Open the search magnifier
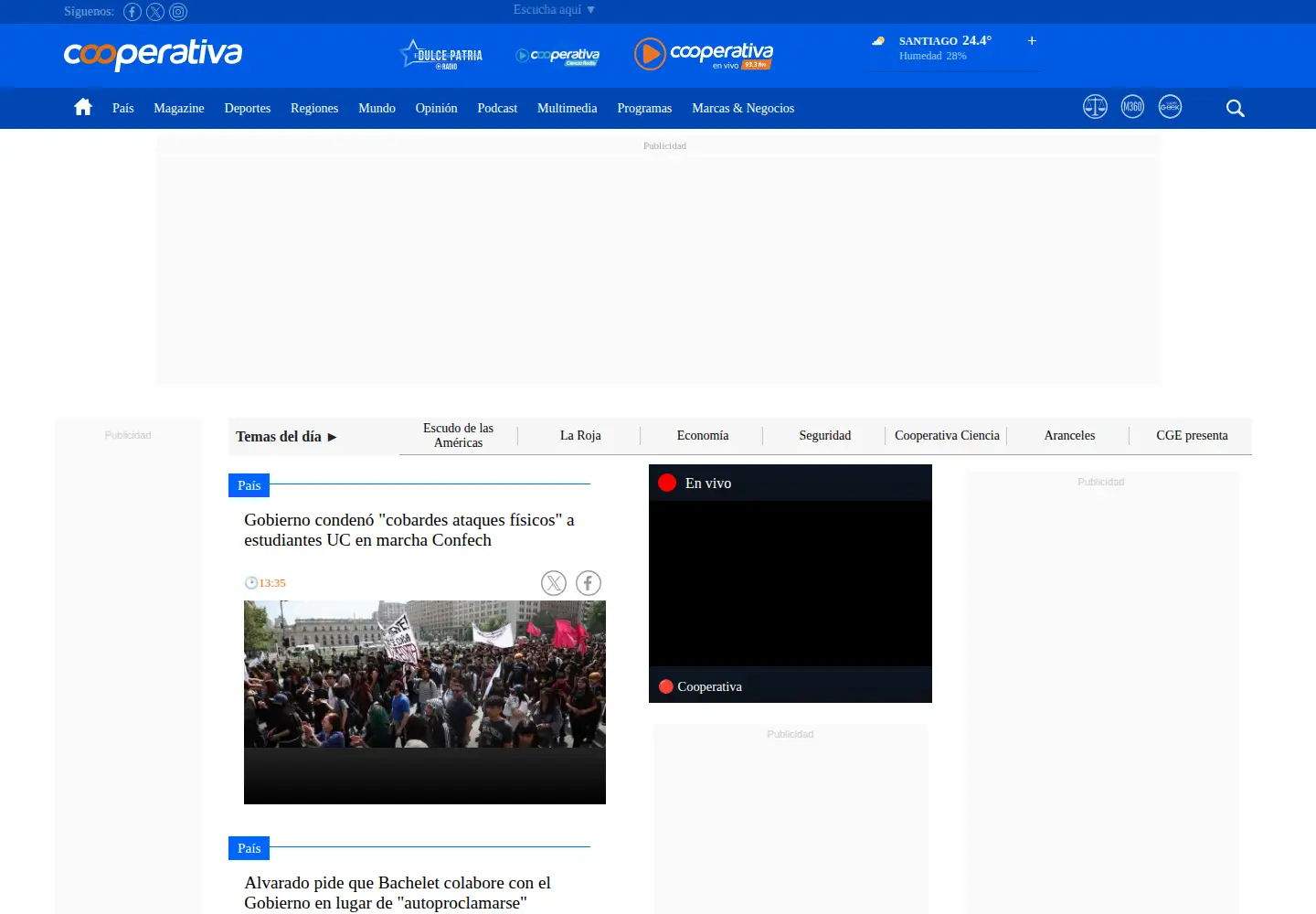Image resolution: width=1316 pixels, height=914 pixels. 1236,108
